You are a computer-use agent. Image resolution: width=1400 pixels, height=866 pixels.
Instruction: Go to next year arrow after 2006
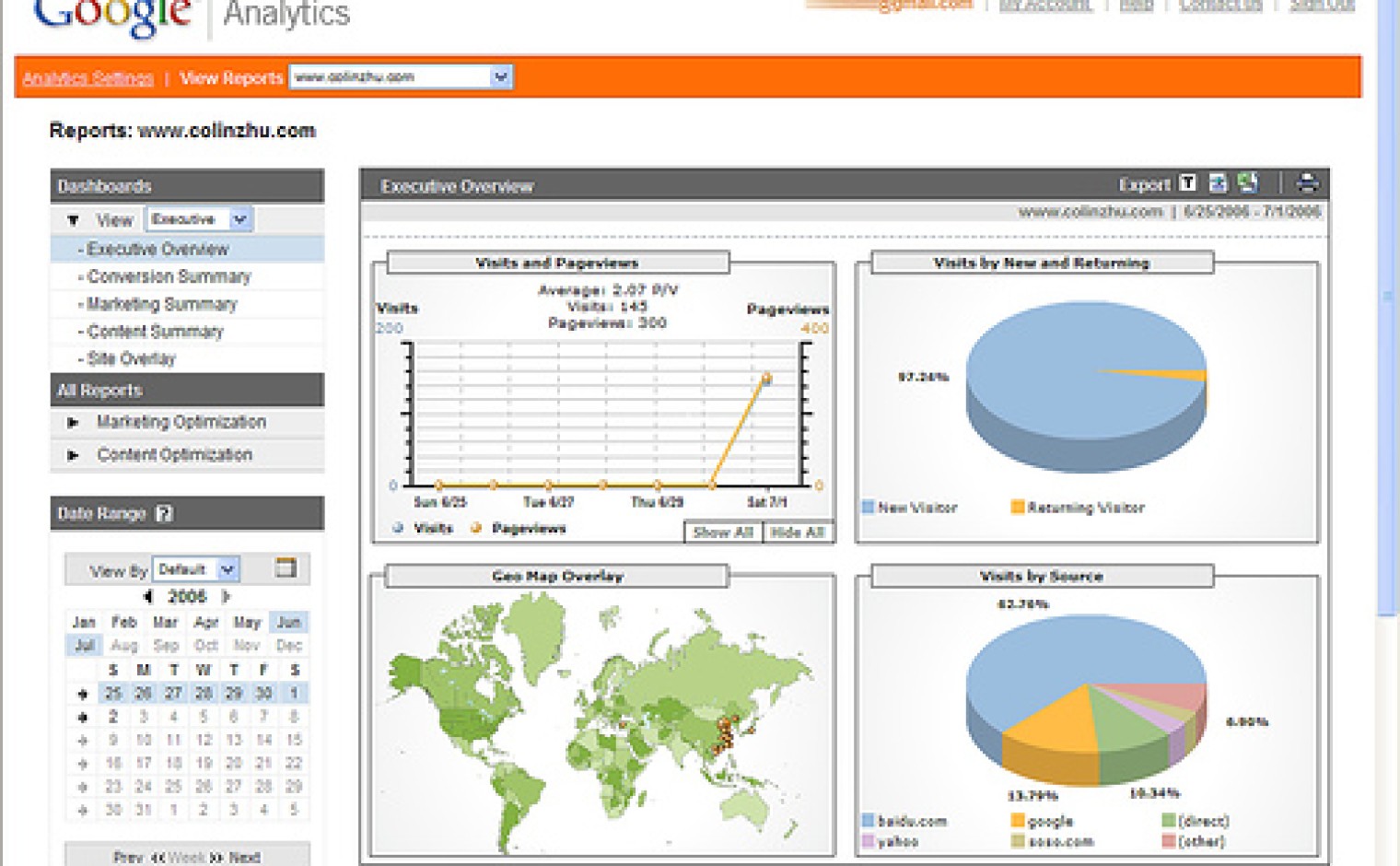pos(226,596)
